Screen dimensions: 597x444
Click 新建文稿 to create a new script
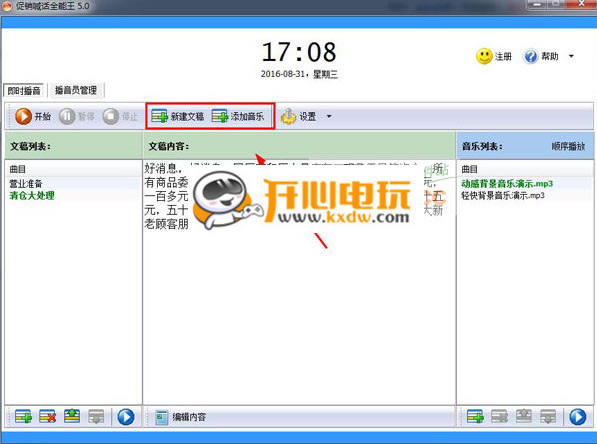[177, 116]
